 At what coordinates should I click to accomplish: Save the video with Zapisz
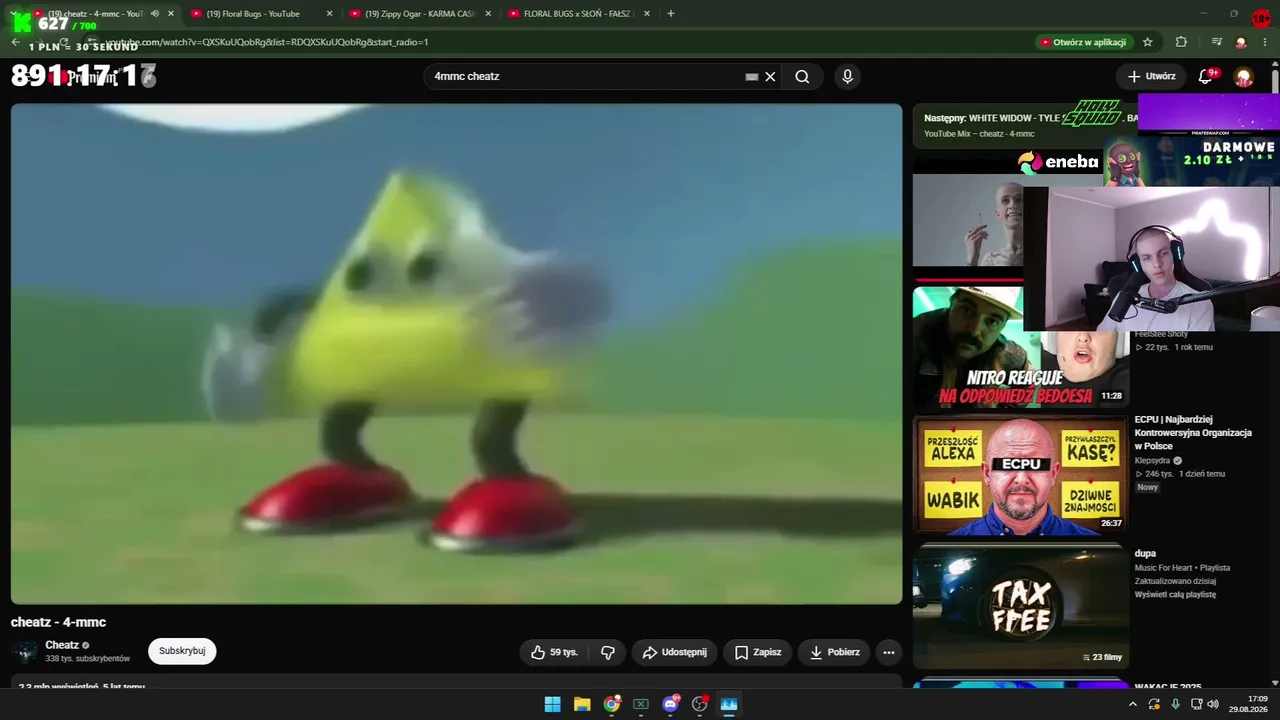coord(757,652)
